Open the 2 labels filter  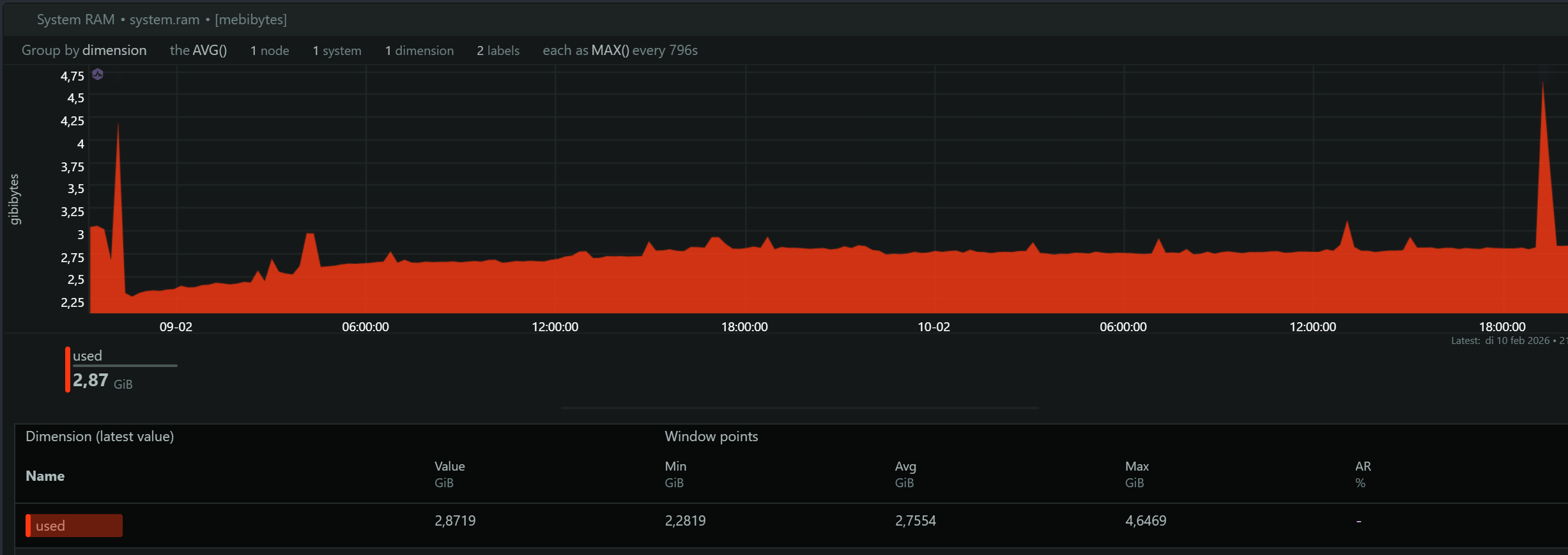pyautogui.click(x=498, y=51)
